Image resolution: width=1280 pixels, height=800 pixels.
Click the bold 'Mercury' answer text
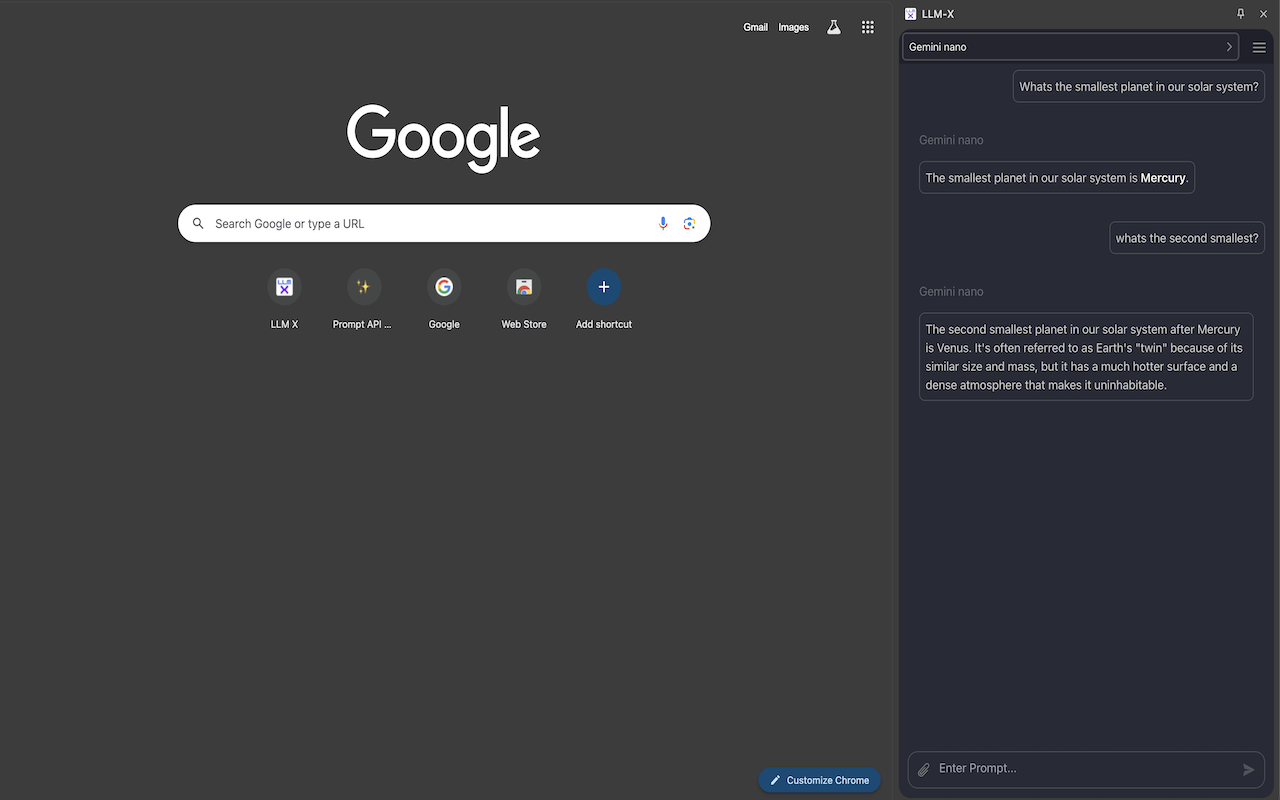(1163, 178)
